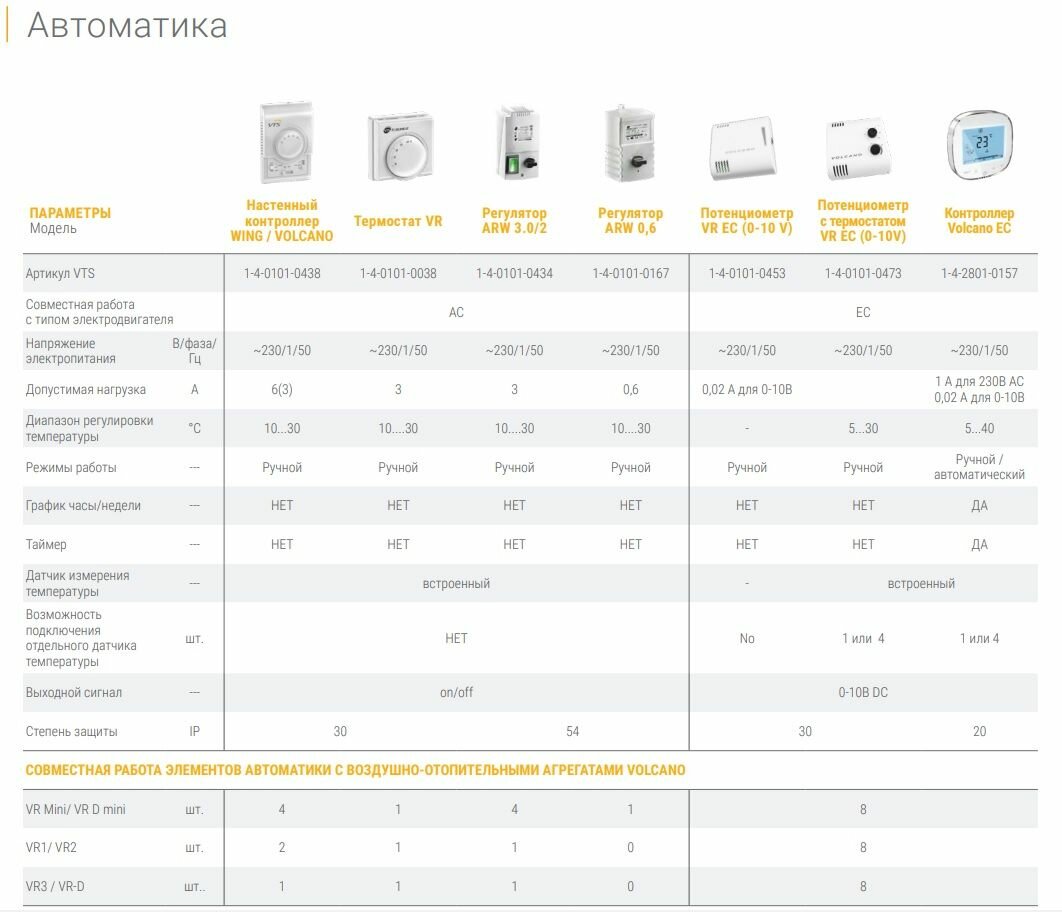
Task: Click 'встроенный' in the AC sensor cell
Action: (x=456, y=584)
